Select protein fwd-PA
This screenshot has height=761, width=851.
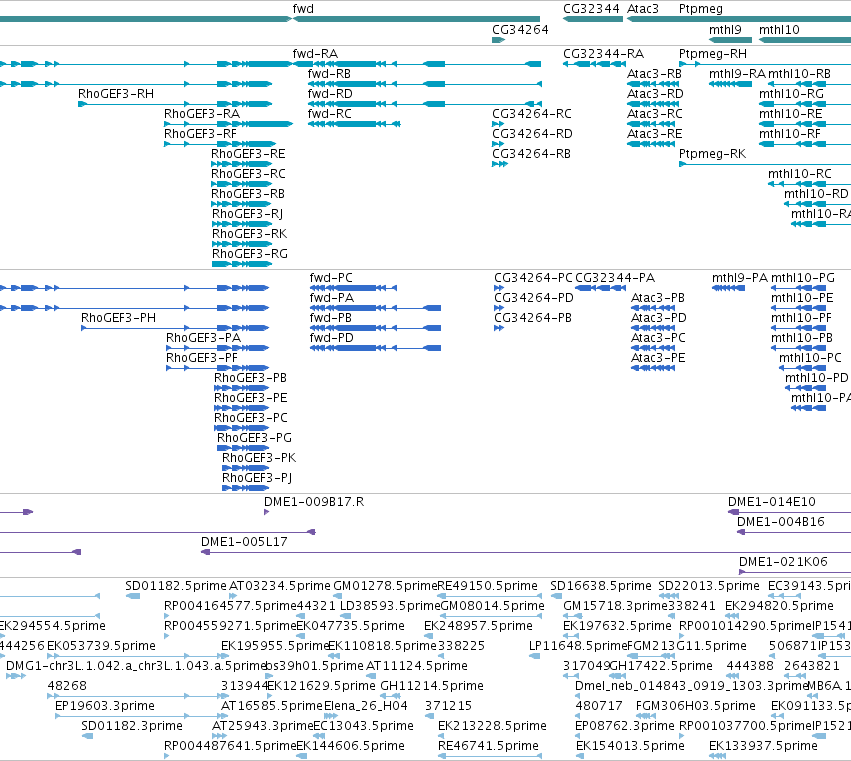point(376,308)
